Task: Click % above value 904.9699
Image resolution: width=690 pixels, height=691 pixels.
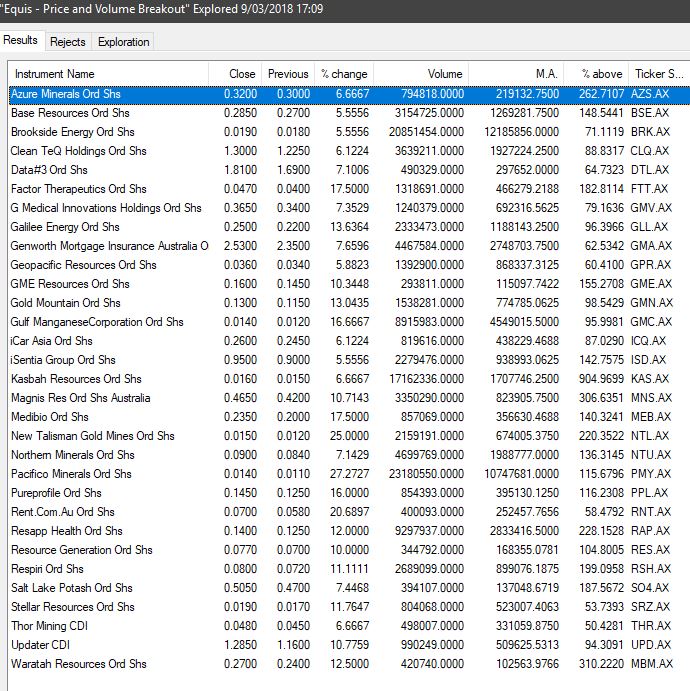Action: coord(601,379)
